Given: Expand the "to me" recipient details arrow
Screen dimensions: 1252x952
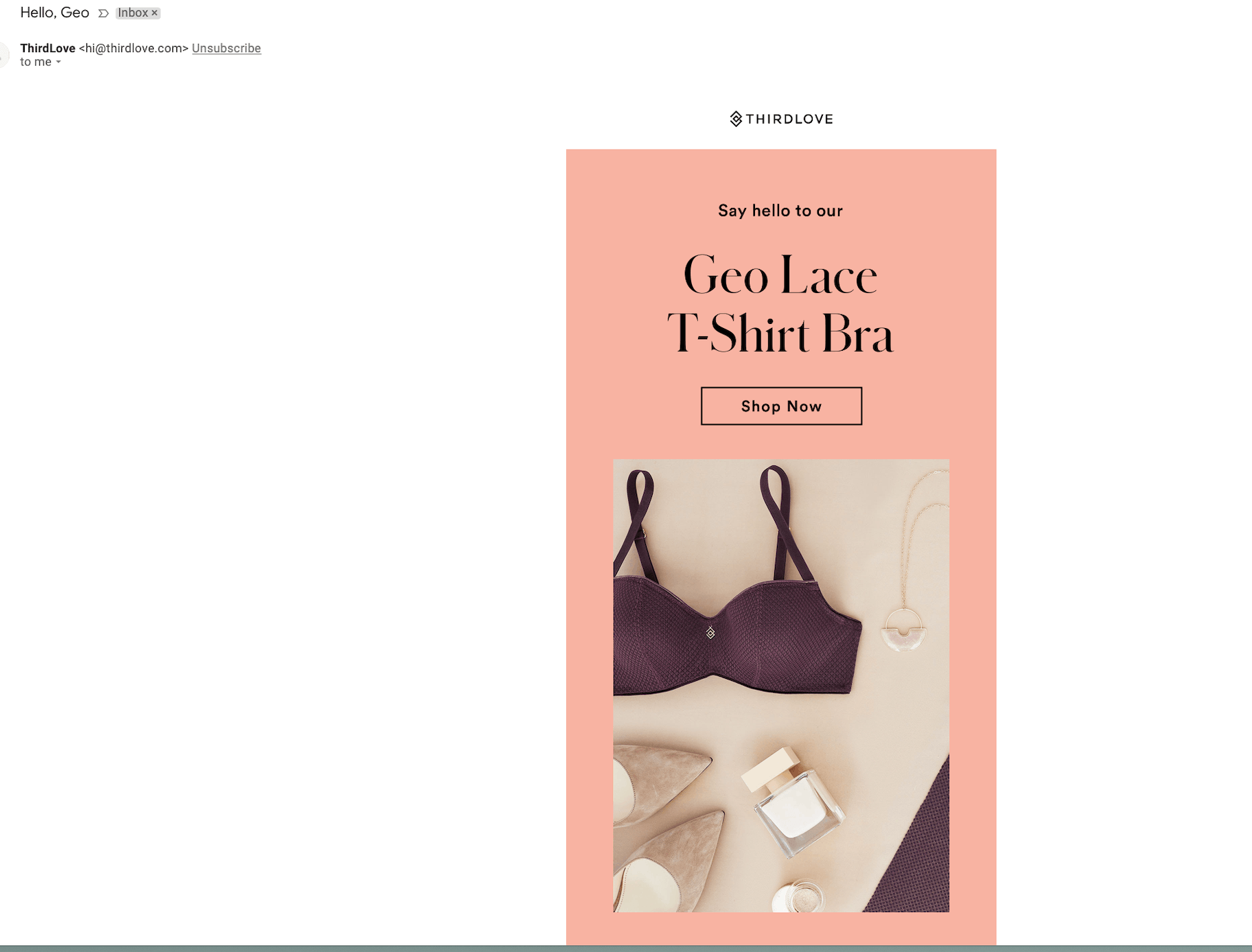Looking at the screenshot, I should pyautogui.click(x=58, y=62).
